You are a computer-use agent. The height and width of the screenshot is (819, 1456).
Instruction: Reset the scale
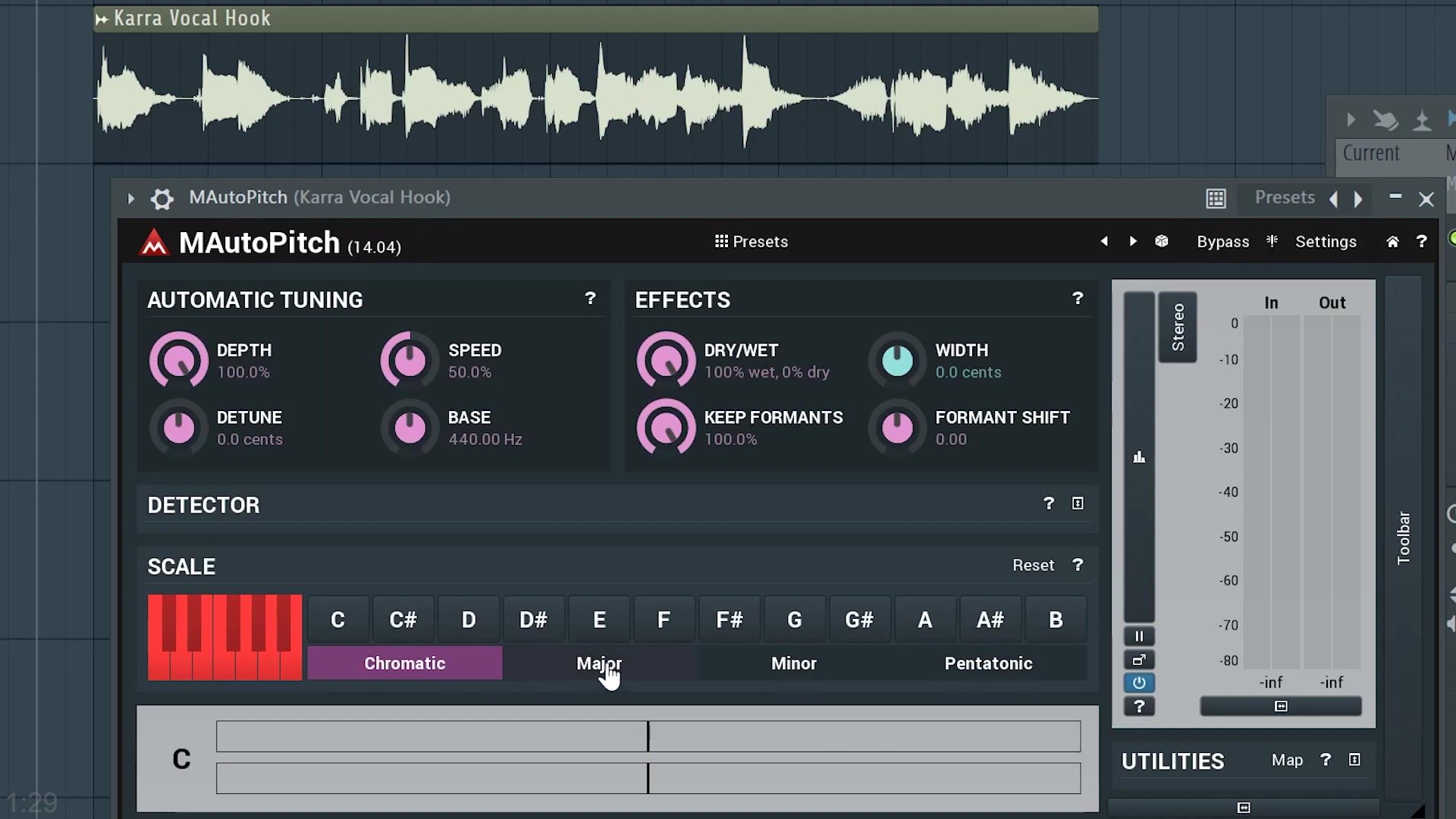pos(1033,565)
